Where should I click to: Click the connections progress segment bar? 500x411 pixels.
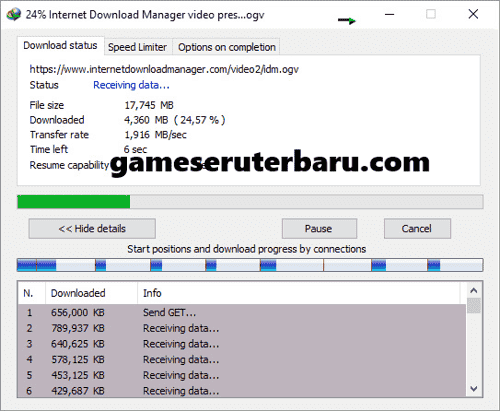point(250,265)
